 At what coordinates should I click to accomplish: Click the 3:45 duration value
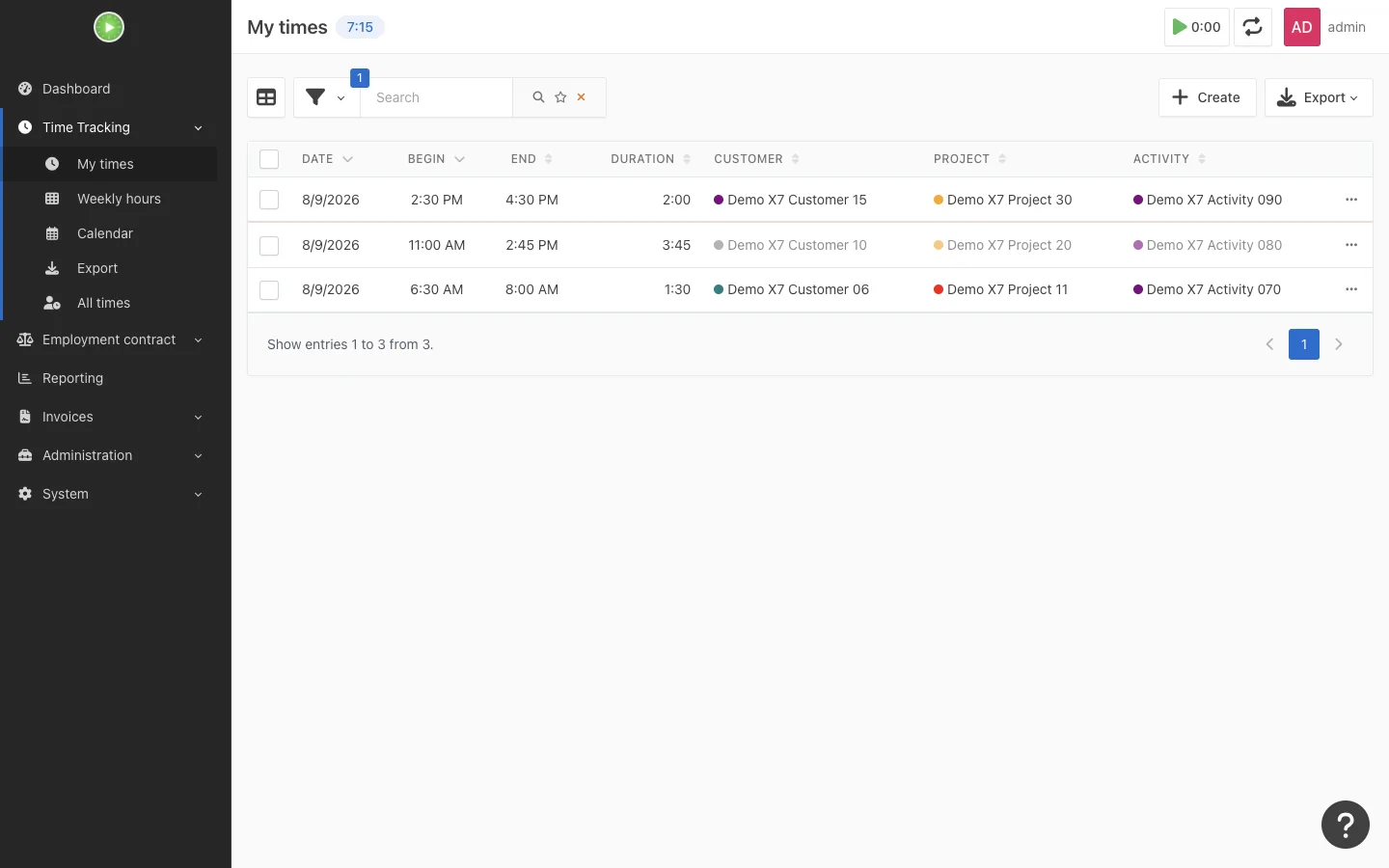coord(676,245)
